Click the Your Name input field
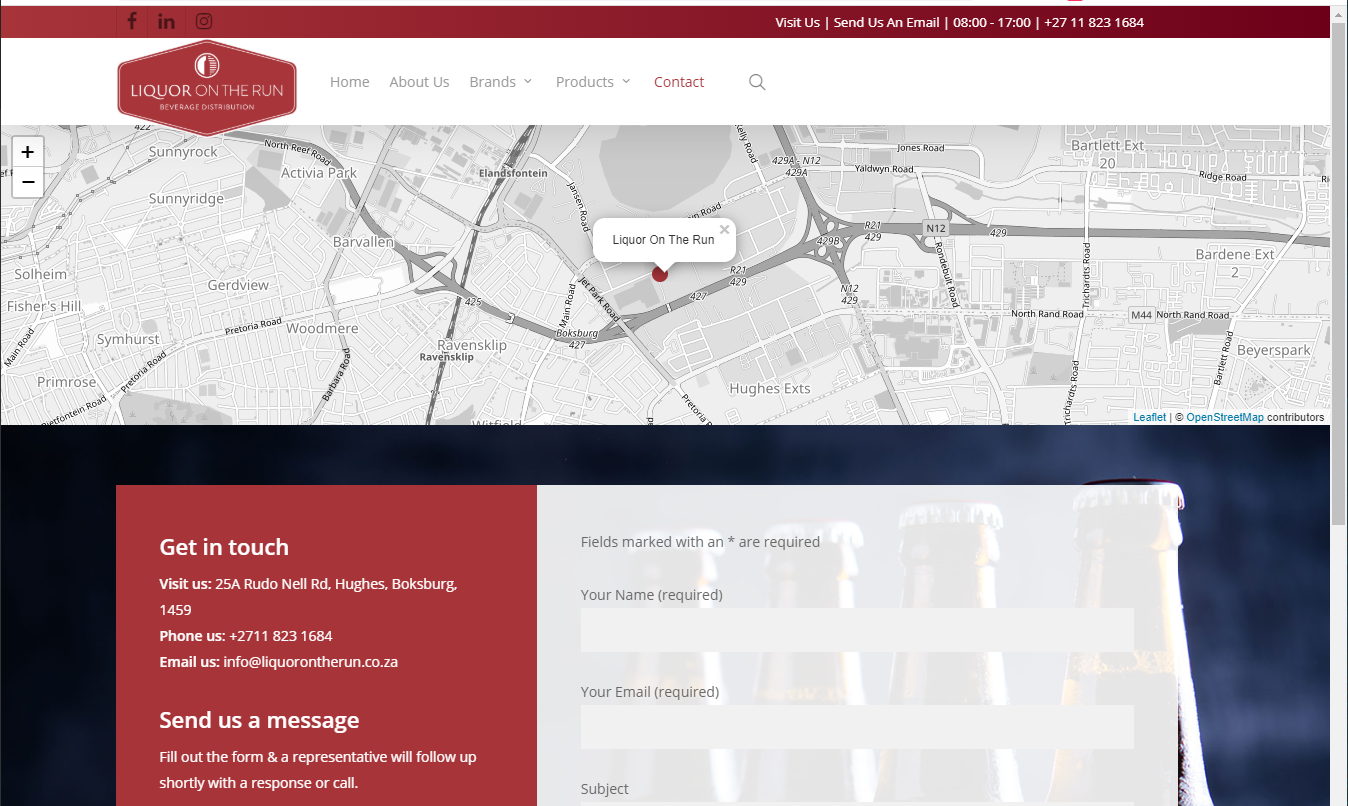Screen dimensions: 1348x806 (x=857, y=630)
